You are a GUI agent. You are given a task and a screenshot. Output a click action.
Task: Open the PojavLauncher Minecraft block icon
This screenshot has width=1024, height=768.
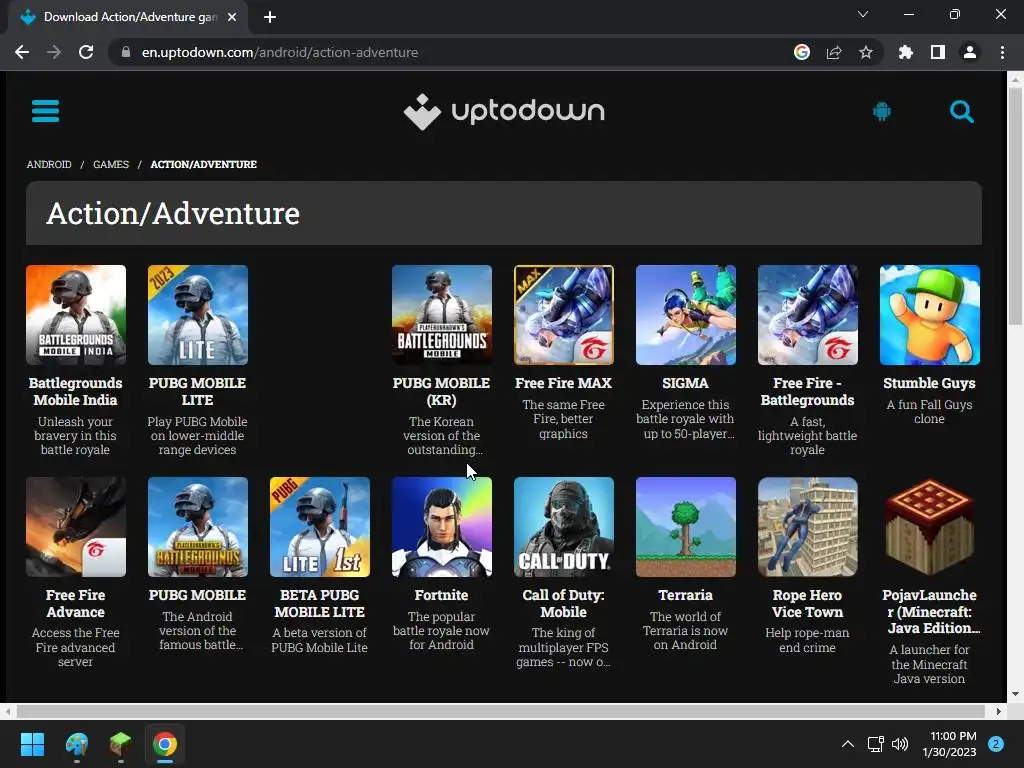point(930,527)
